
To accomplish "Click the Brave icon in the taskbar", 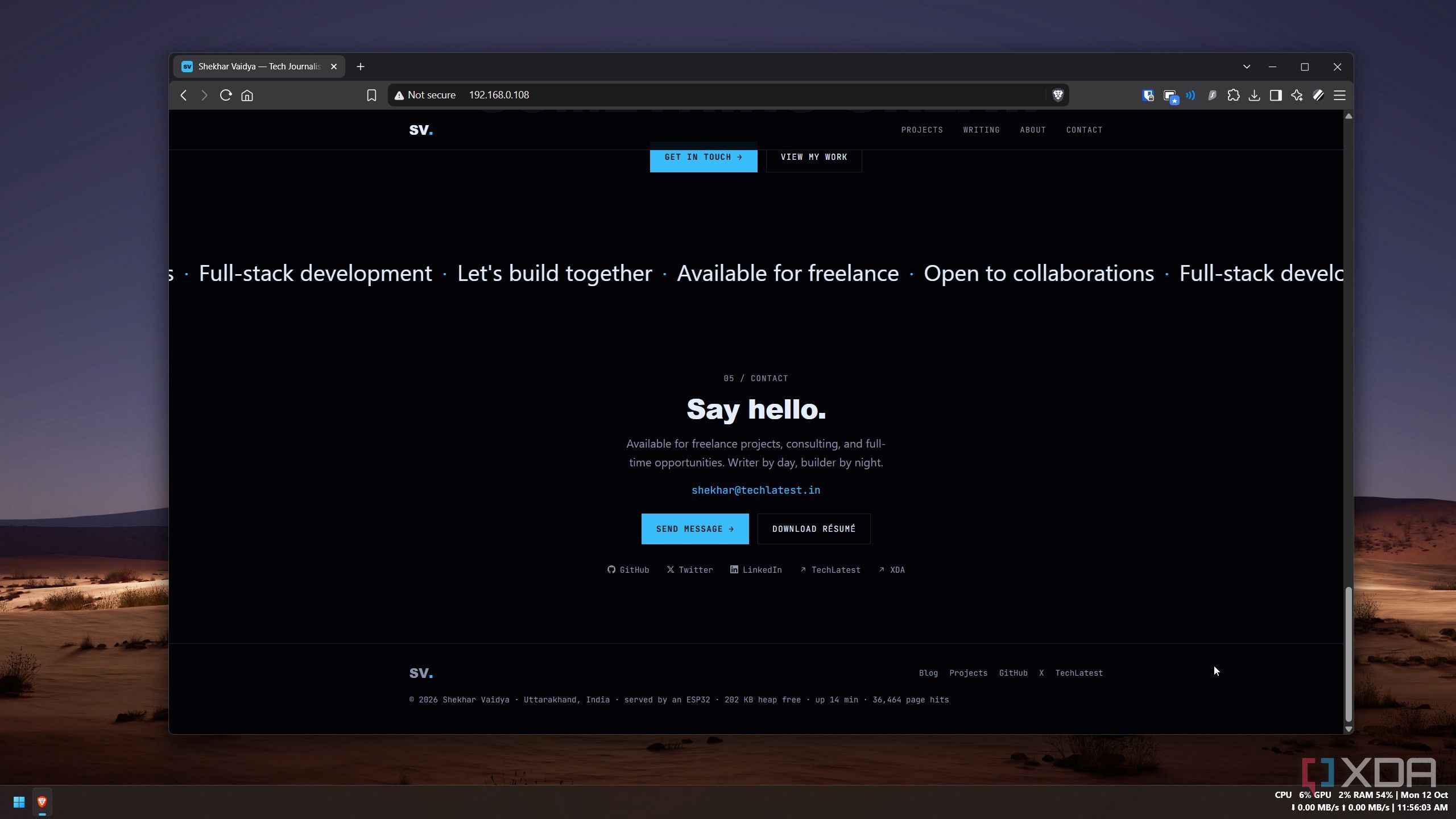I will coord(42,802).
